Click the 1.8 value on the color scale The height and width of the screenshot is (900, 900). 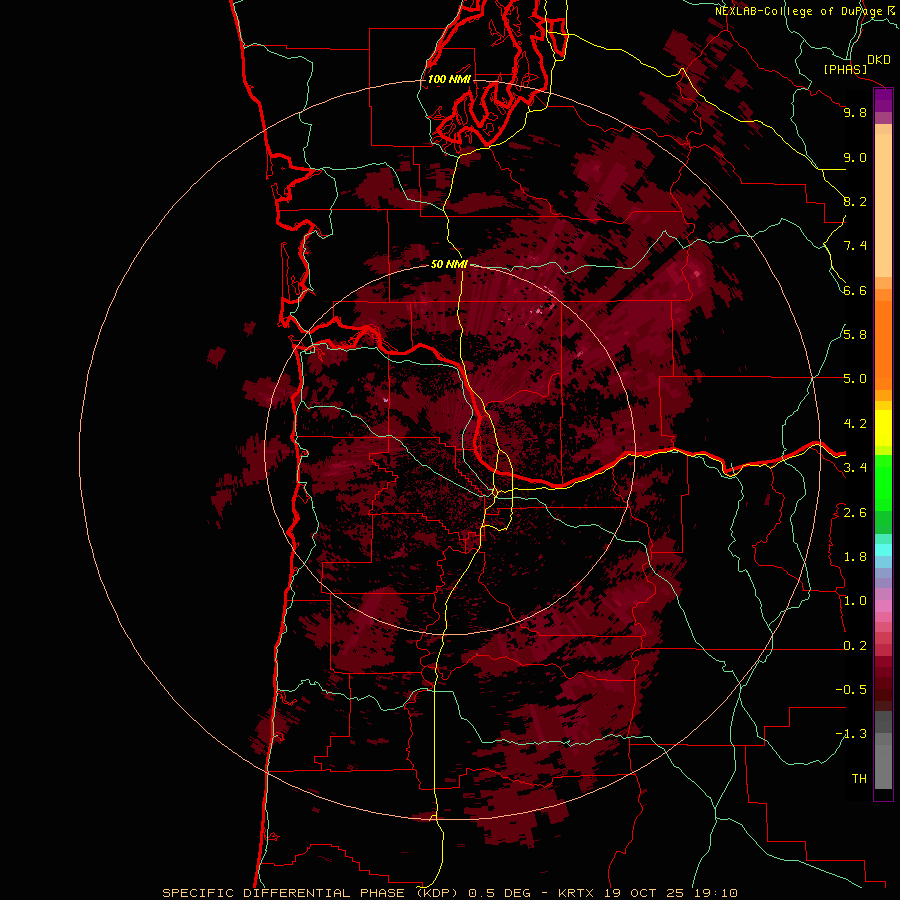click(x=855, y=557)
